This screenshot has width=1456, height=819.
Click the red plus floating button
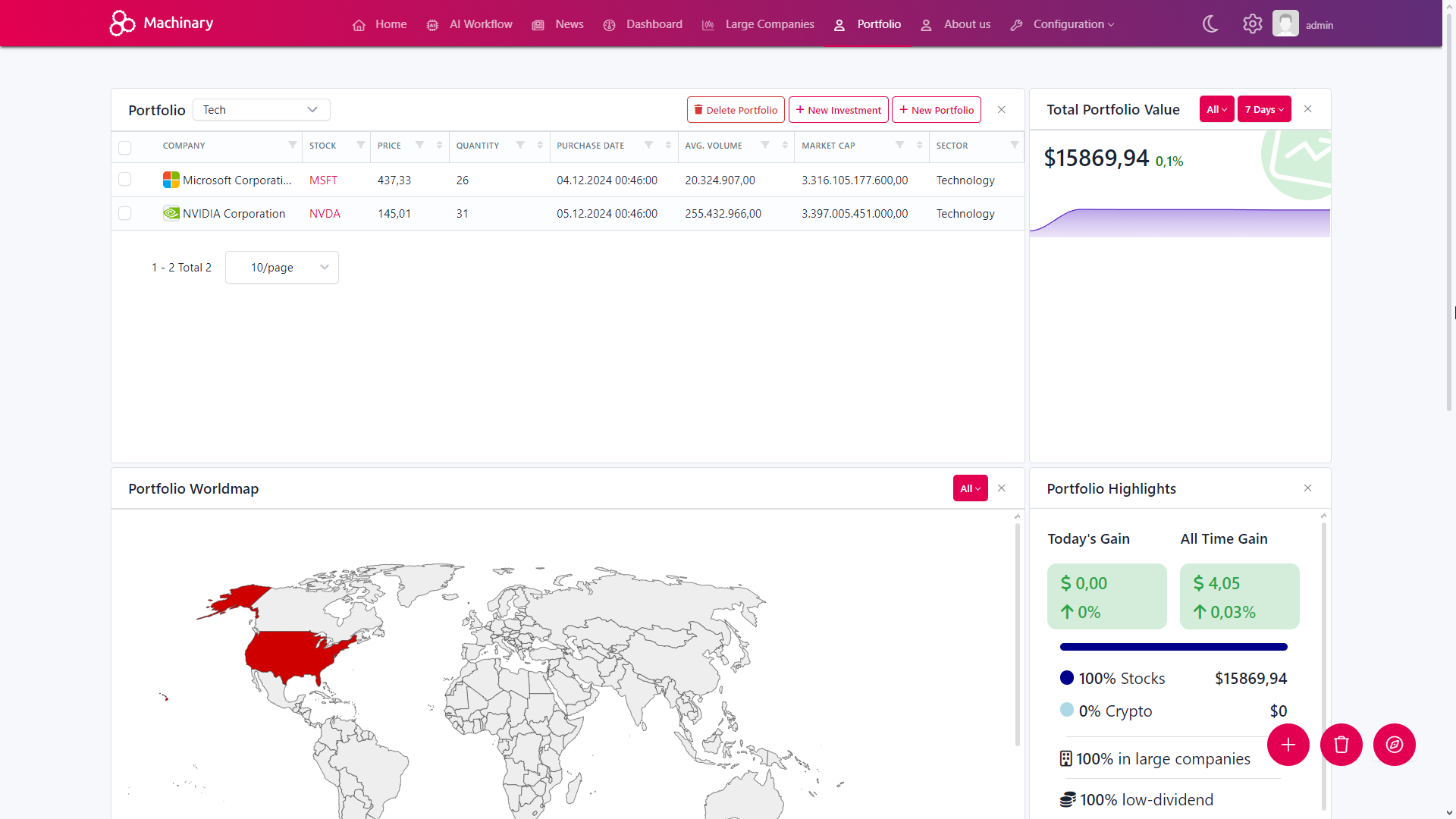[1288, 745]
